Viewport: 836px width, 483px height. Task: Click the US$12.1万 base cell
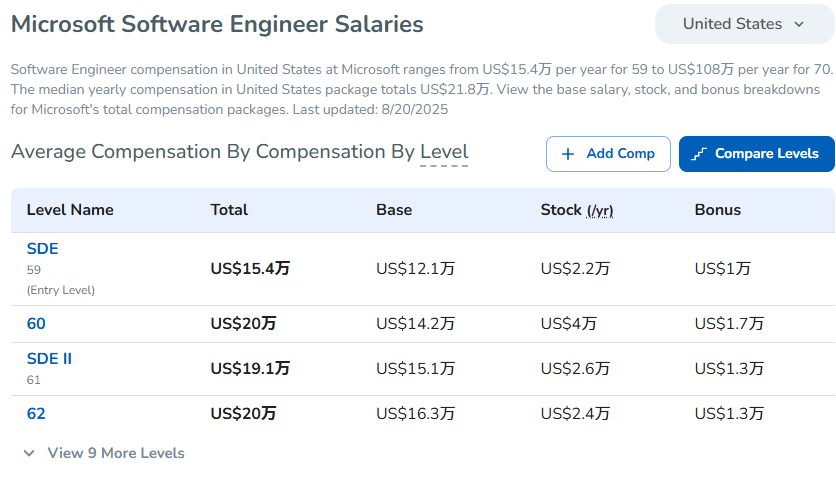[415, 268]
